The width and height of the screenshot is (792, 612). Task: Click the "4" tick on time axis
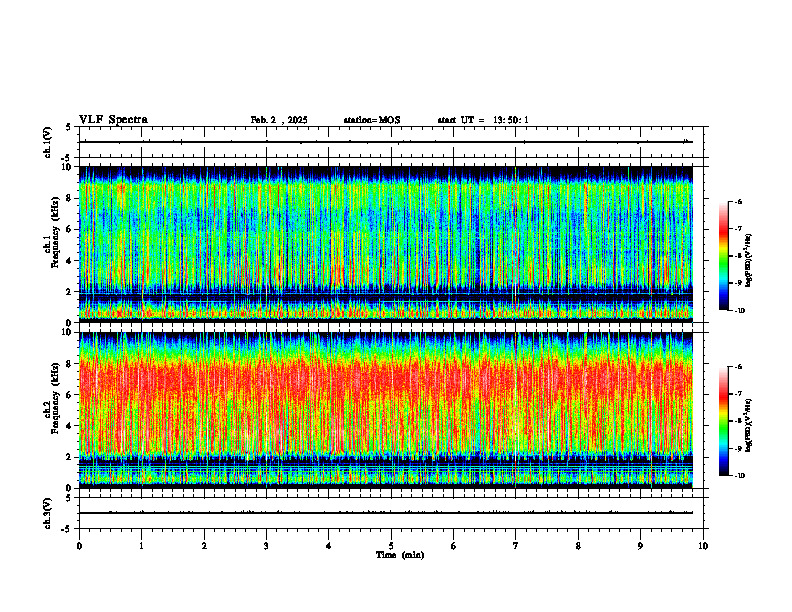coord(328,546)
